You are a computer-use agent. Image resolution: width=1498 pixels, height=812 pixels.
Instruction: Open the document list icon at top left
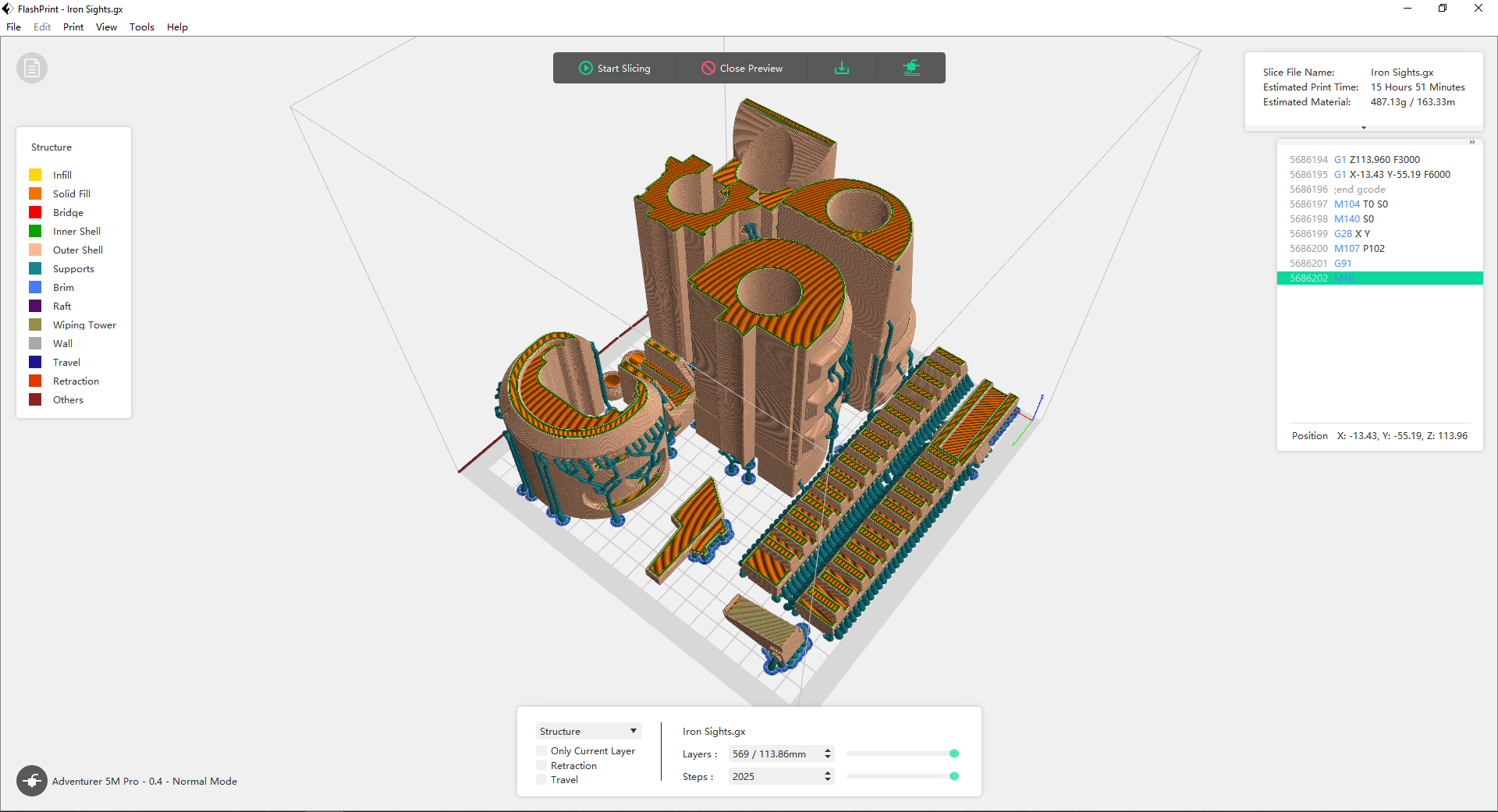coord(32,69)
